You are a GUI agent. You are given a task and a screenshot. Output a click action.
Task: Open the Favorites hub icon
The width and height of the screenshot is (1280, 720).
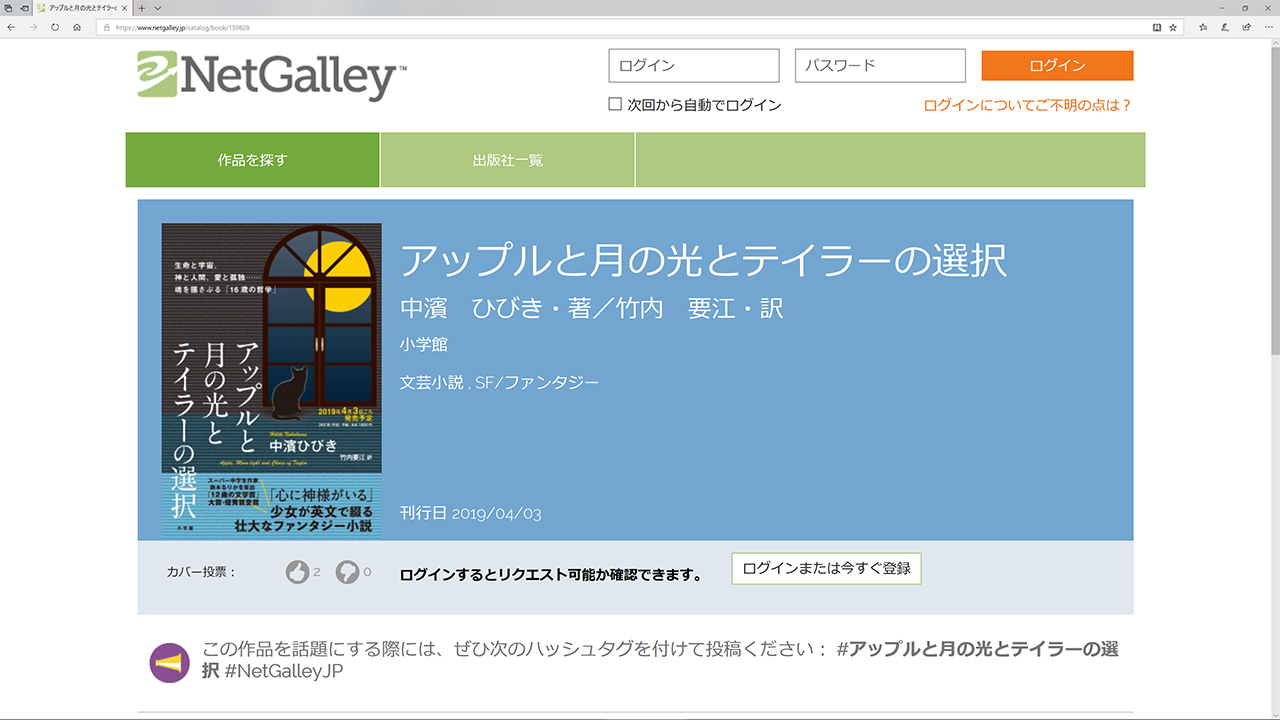[x=1203, y=27]
